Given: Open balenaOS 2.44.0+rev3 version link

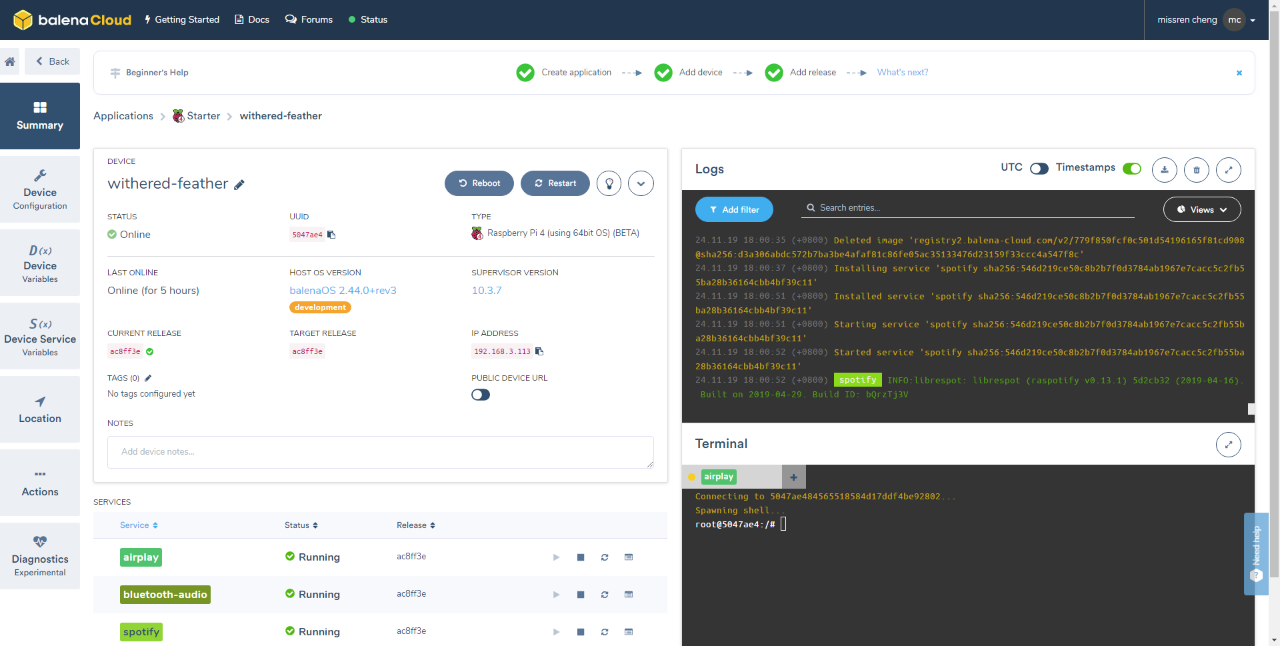Looking at the screenshot, I should click(x=343, y=290).
